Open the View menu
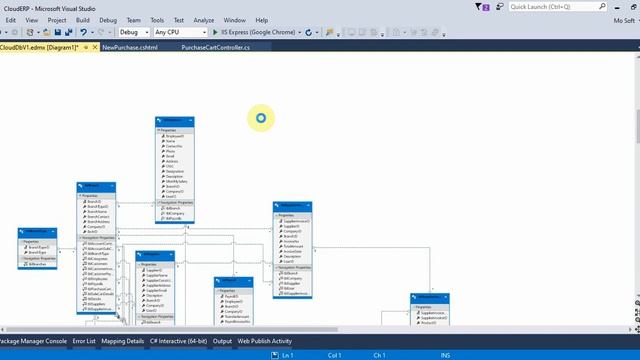 [31, 20]
